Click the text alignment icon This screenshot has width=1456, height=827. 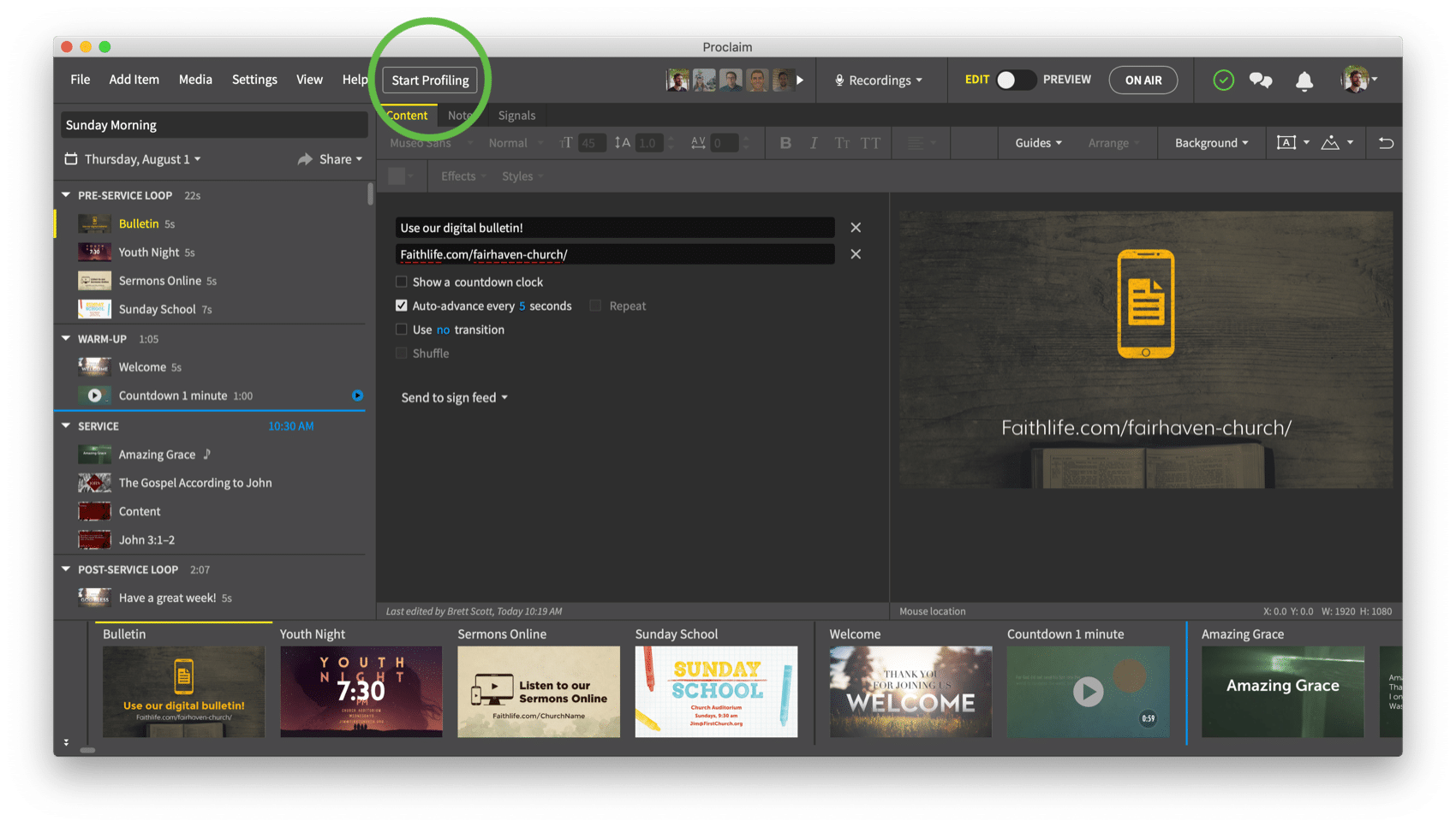tap(916, 143)
